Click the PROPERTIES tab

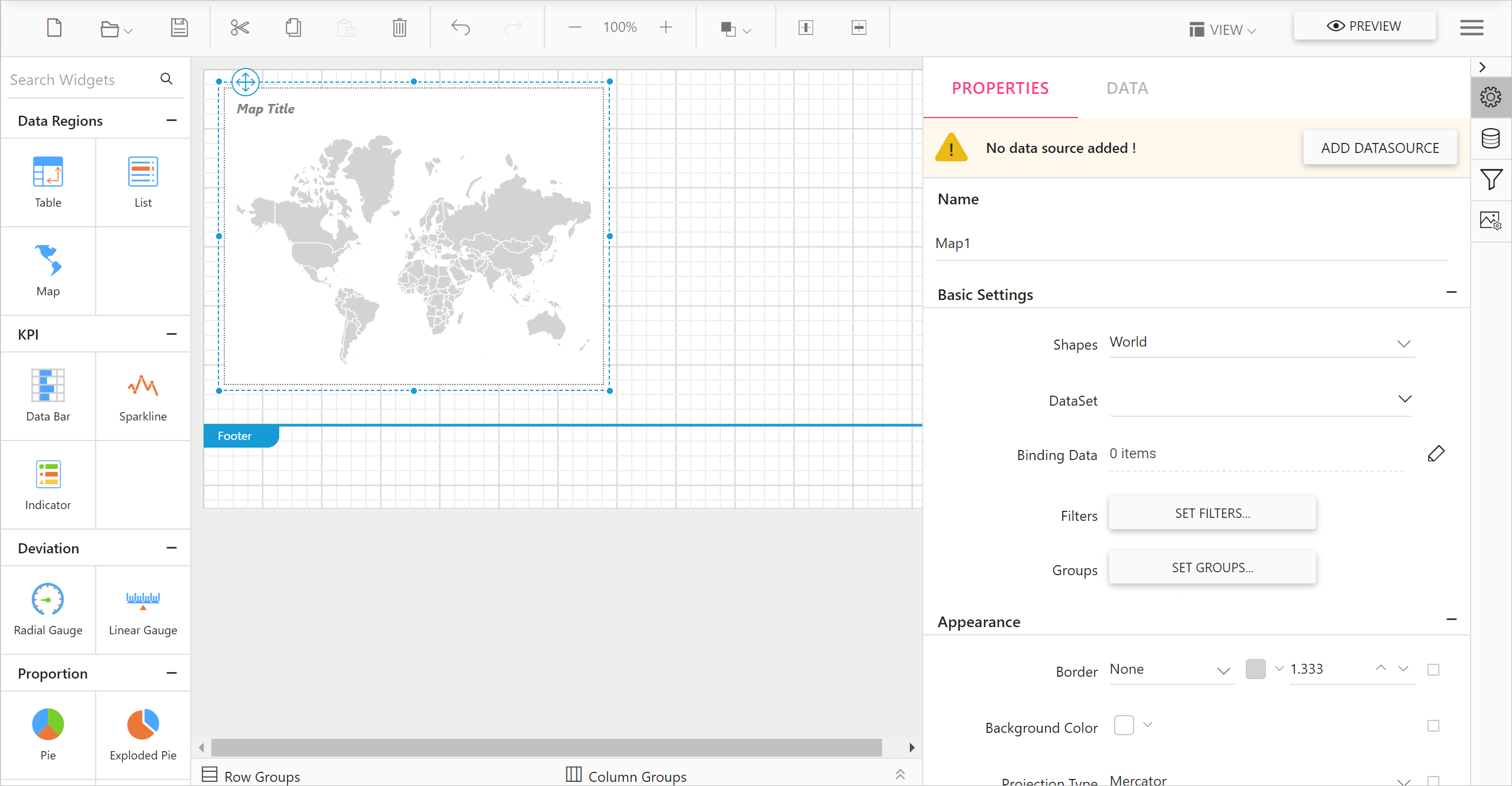click(1001, 88)
